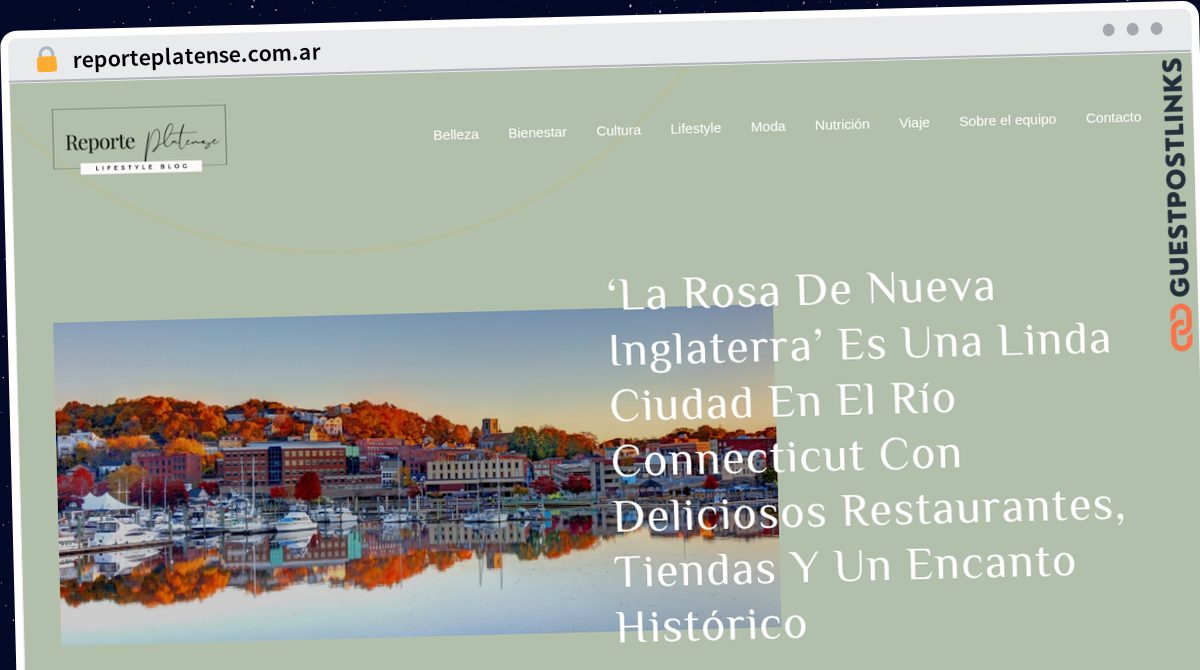Navigate to Moda
Screen dimensions: 1200x670
(x=768, y=126)
